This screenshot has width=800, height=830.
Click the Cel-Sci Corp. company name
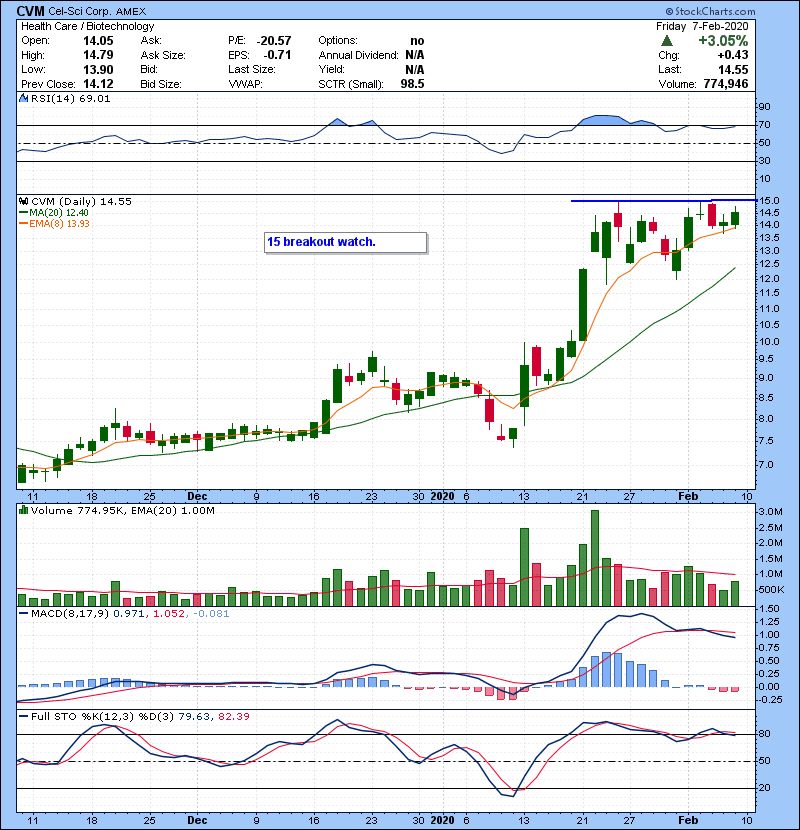(79, 11)
